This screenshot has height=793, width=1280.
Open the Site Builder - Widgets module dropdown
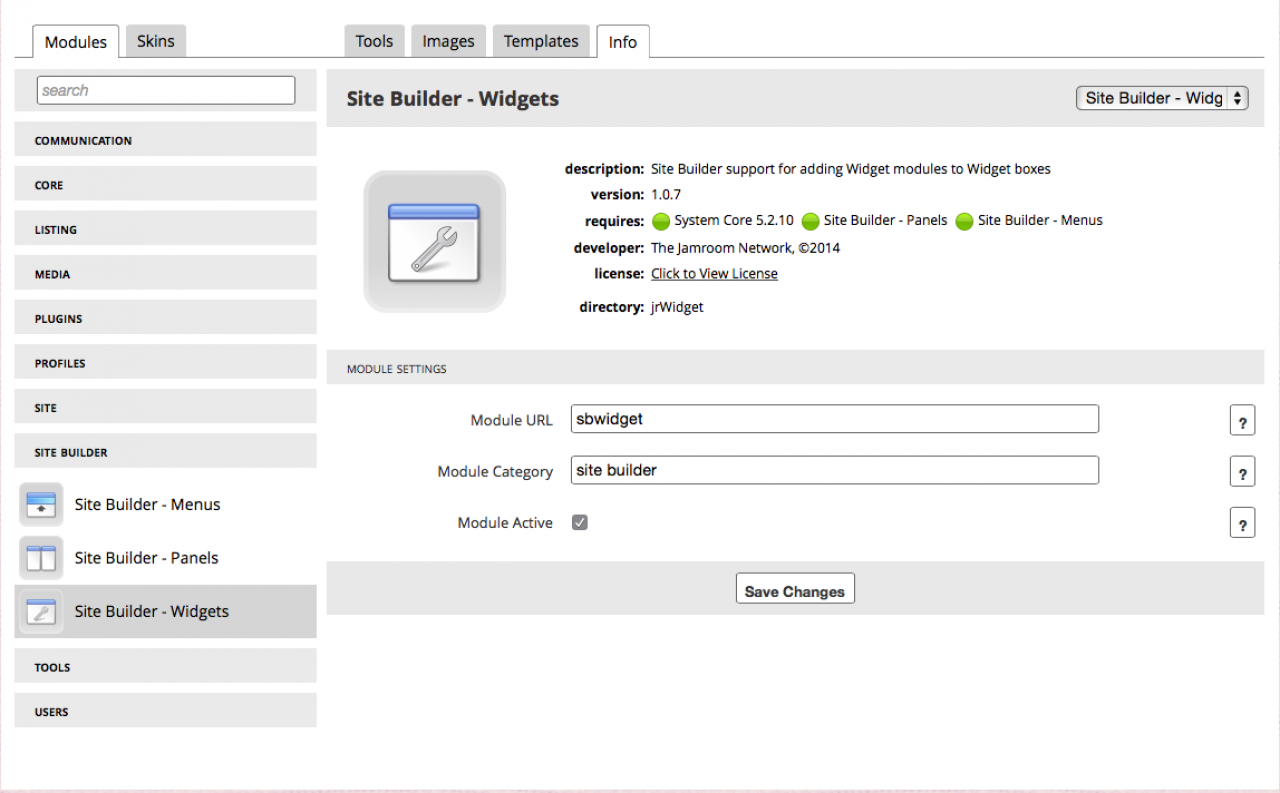click(1162, 98)
